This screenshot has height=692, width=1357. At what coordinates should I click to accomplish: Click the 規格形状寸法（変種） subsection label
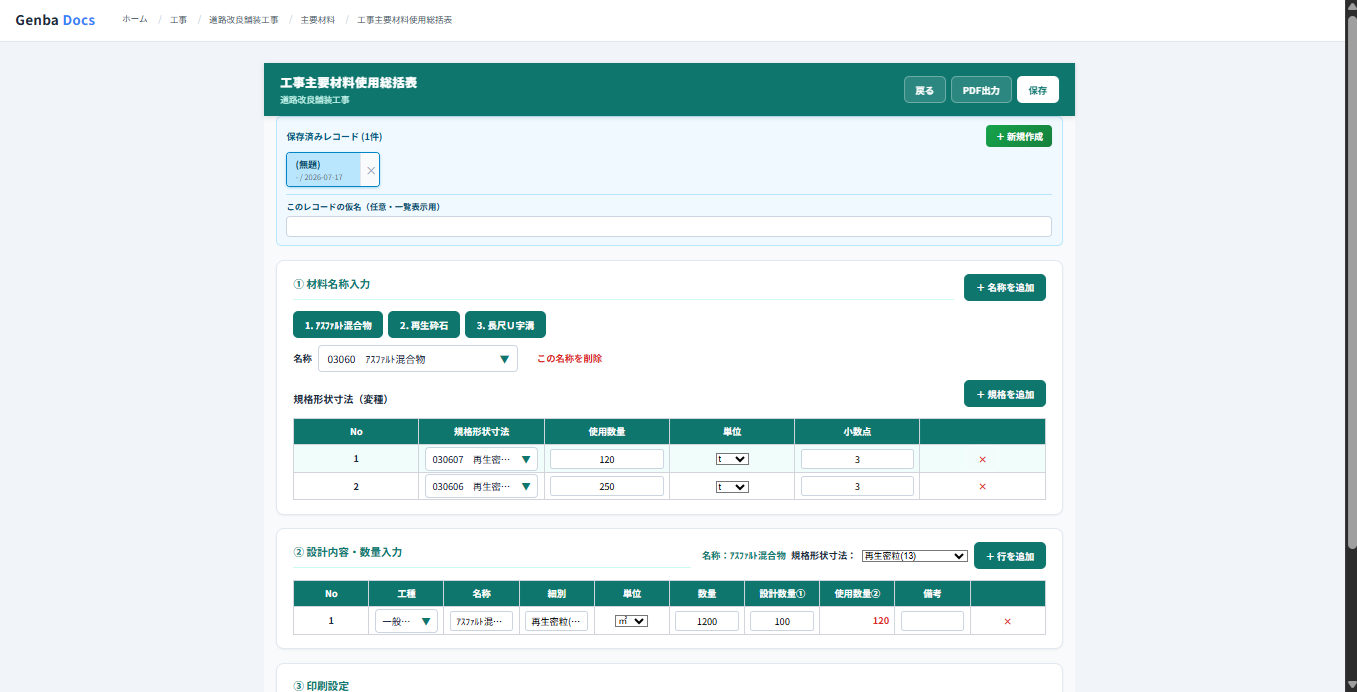[x=340, y=399]
